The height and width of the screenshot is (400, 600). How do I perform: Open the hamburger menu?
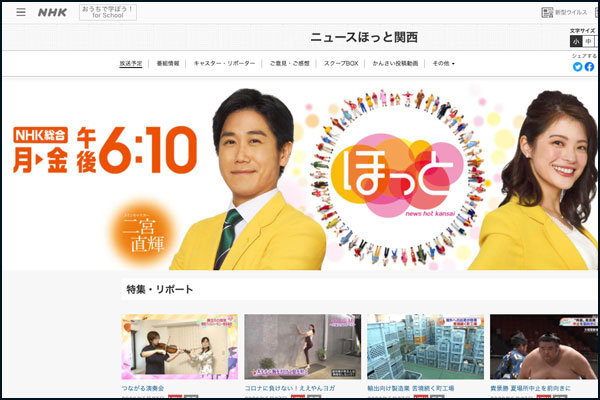(x=21, y=12)
